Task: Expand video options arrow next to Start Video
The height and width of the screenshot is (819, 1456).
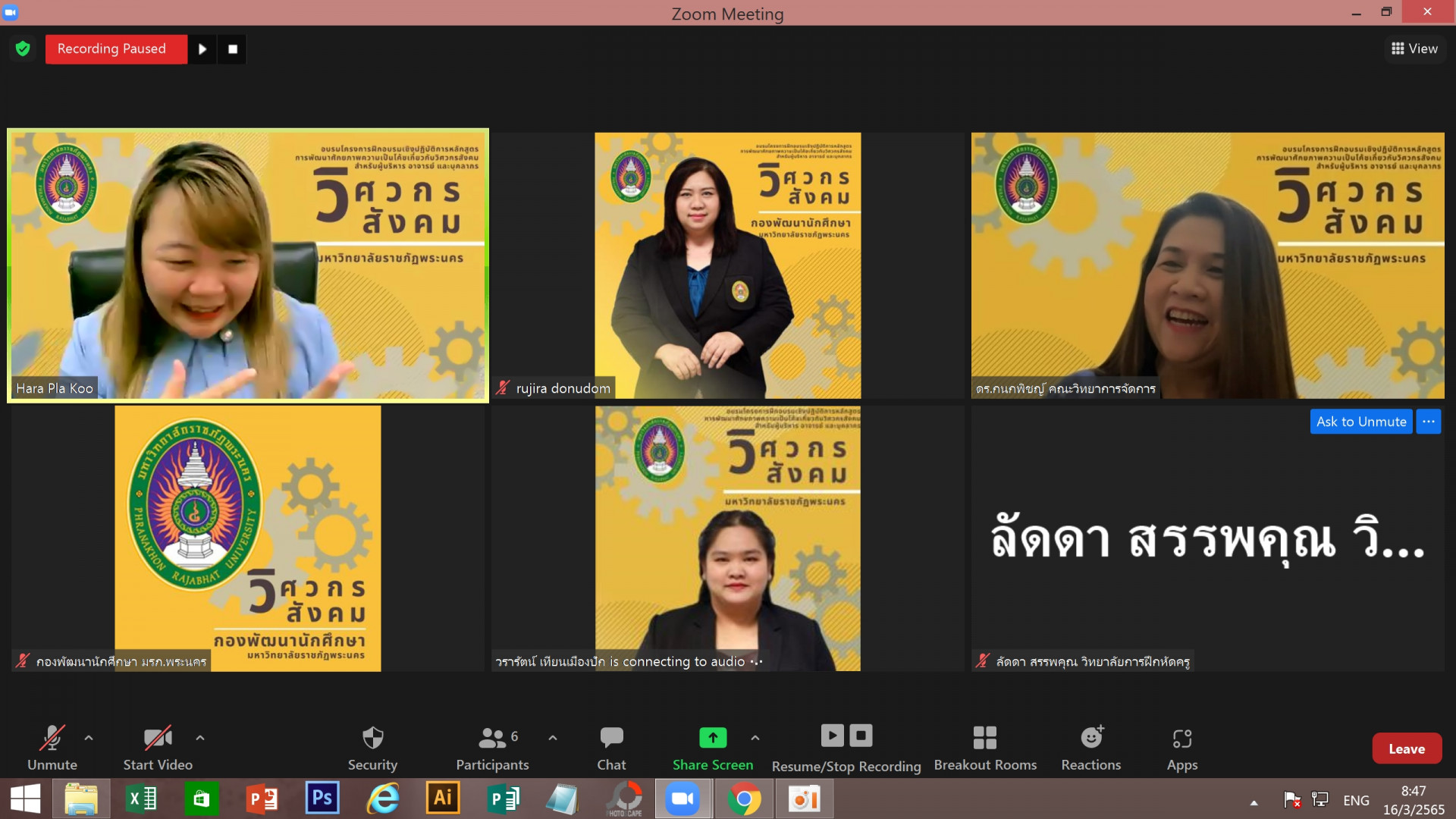Action: point(200,737)
